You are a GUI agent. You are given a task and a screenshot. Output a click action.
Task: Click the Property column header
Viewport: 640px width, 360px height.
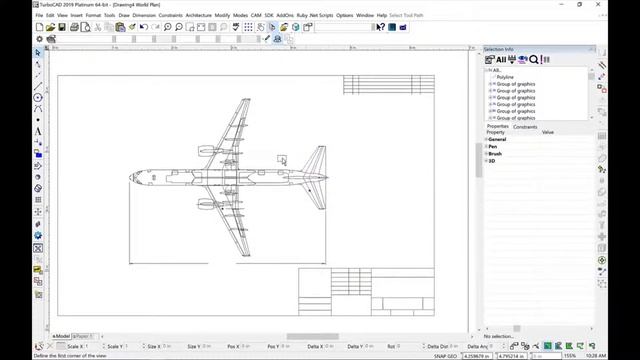pyautogui.click(x=496, y=133)
